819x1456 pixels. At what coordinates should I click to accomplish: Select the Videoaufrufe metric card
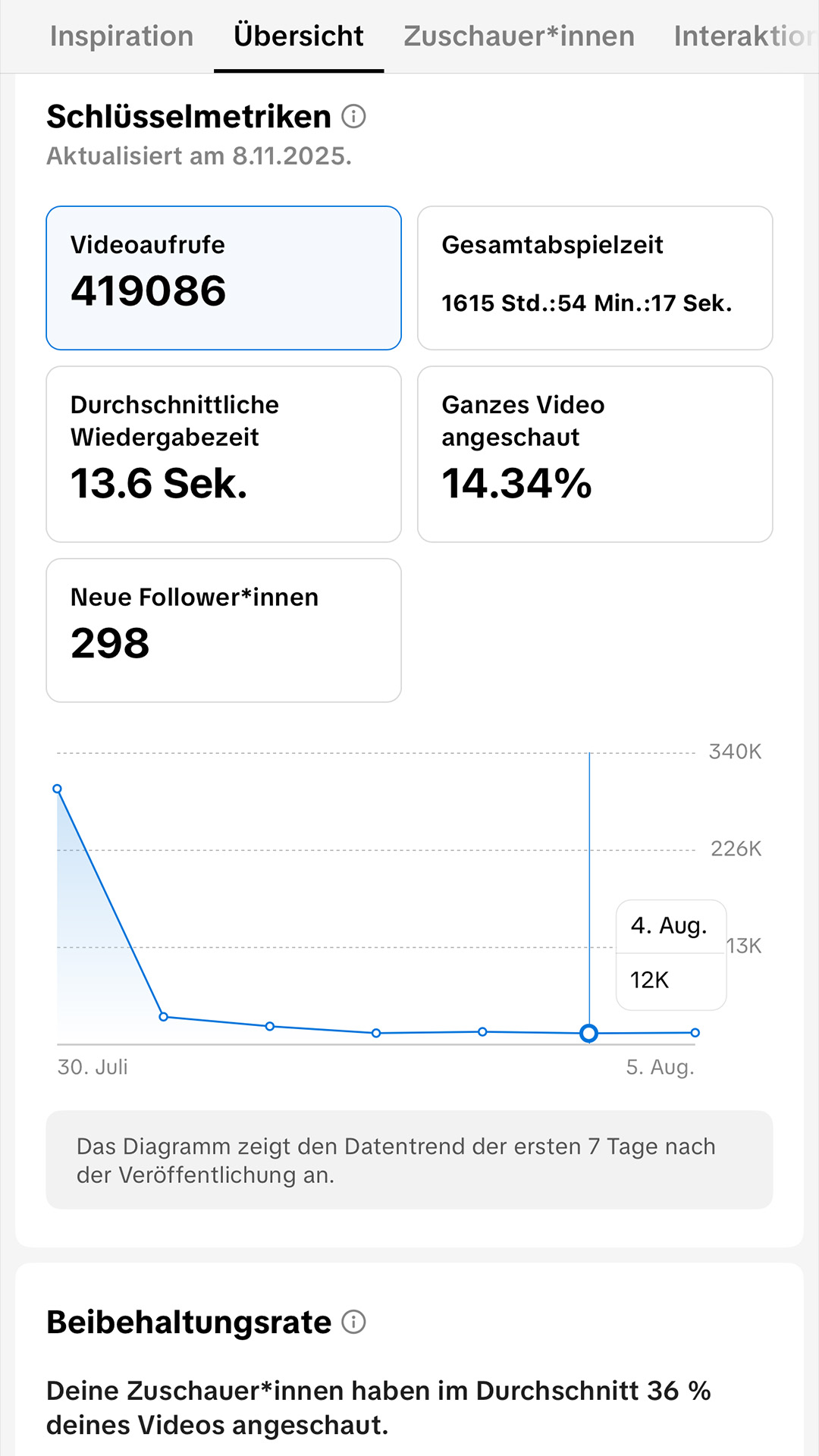tap(224, 278)
